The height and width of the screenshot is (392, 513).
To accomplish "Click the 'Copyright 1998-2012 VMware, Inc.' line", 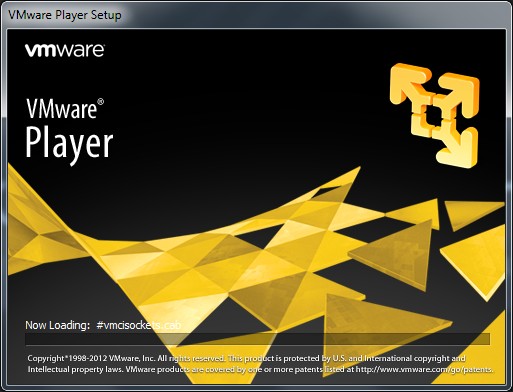I will [x=91, y=358].
